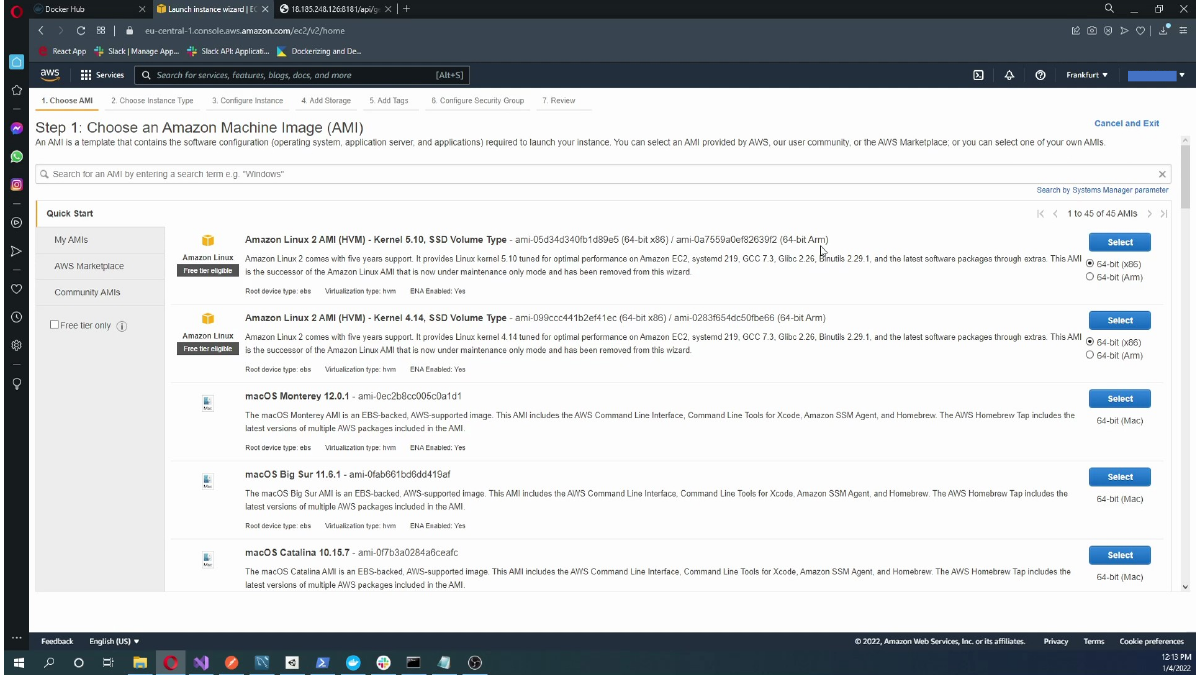Open AWS Marketplace in sidebar
Screen dimensions: 1201x675
coord(89,266)
